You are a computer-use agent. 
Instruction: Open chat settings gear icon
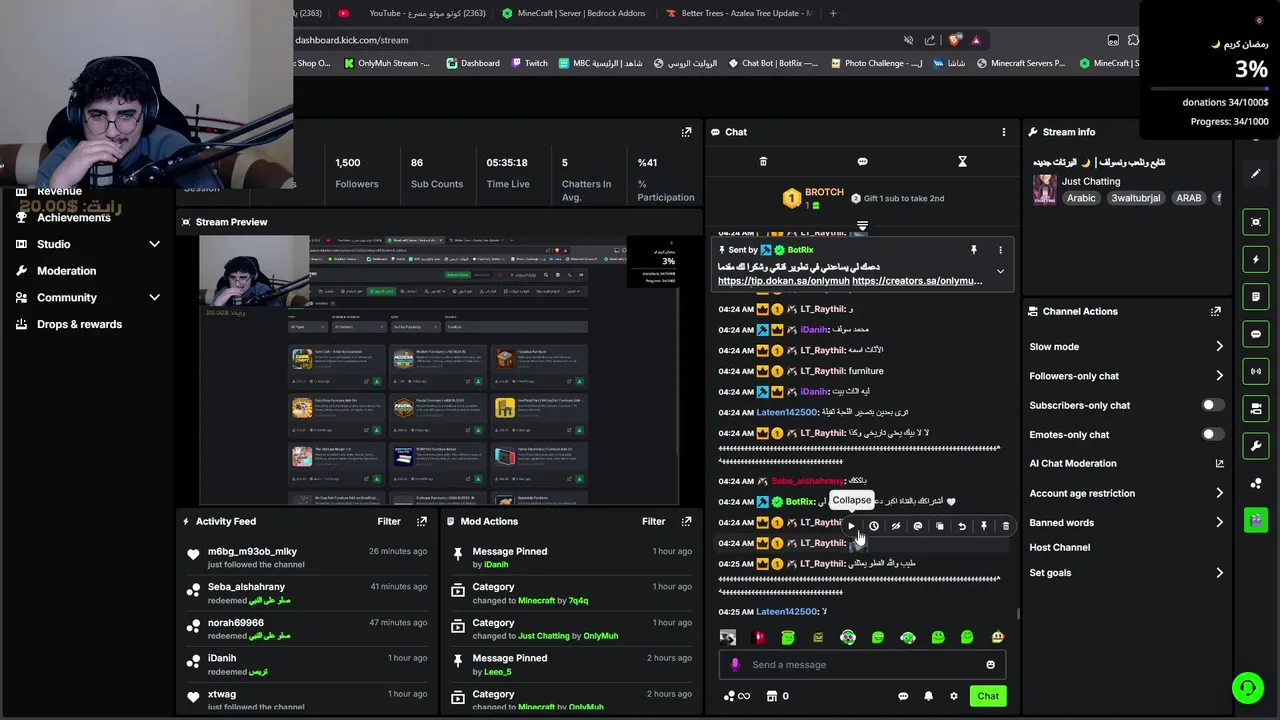pyautogui.click(x=953, y=696)
